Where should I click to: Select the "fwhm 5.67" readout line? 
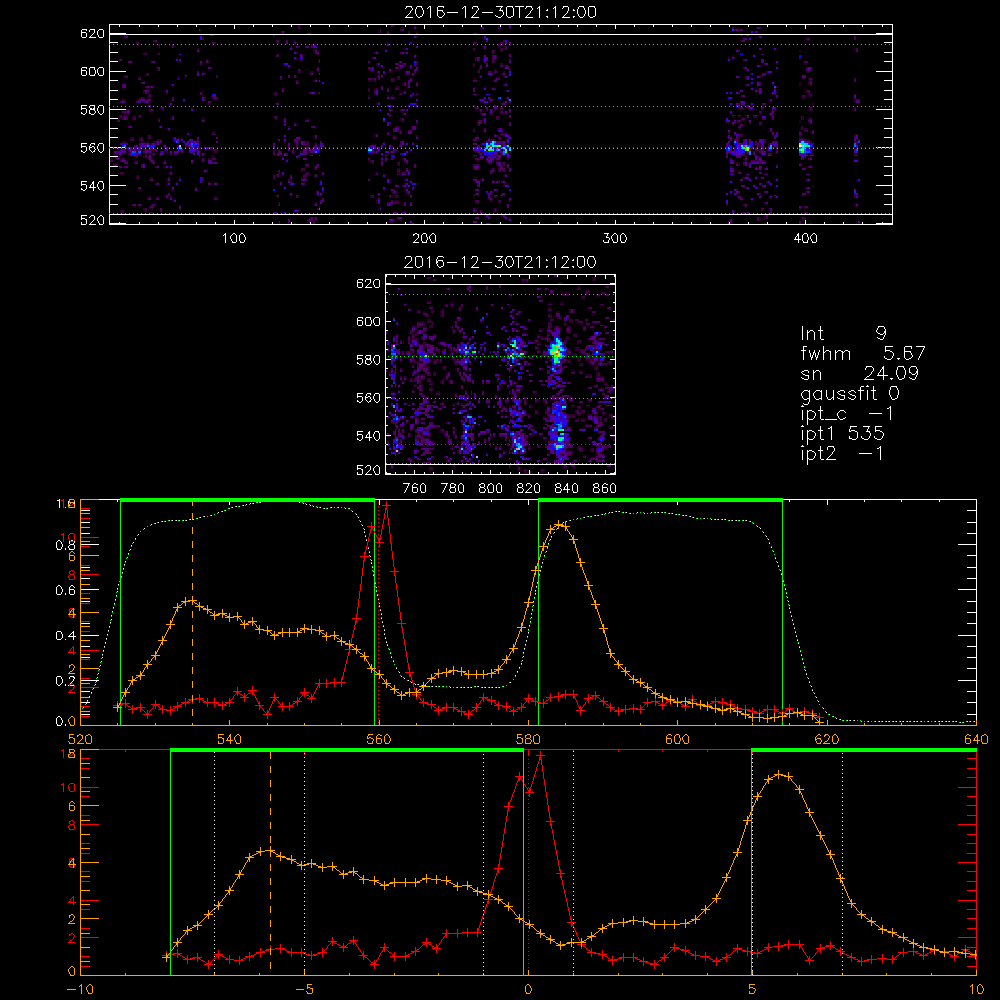pyautogui.click(x=862, y=353)
